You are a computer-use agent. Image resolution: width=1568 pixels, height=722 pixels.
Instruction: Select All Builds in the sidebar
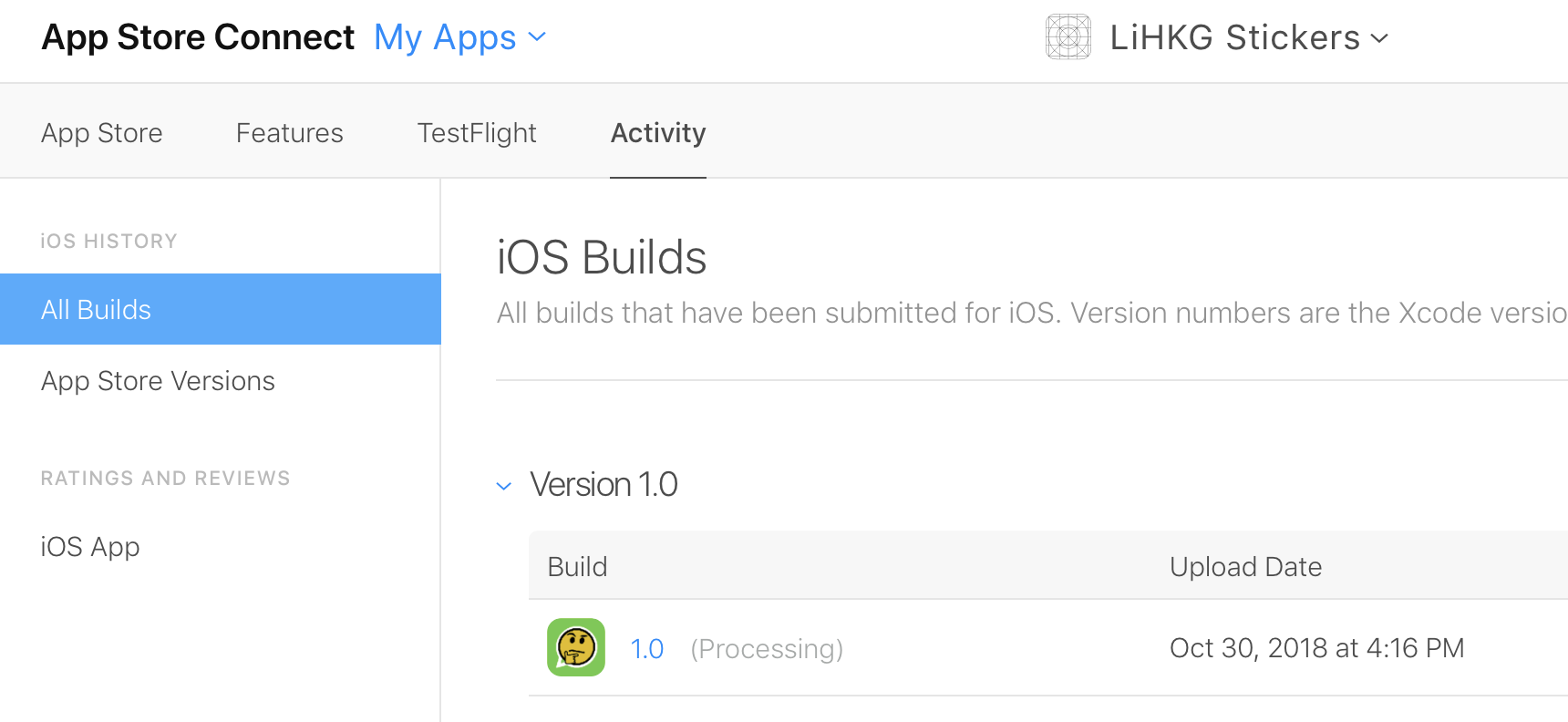tap(221, 309)
